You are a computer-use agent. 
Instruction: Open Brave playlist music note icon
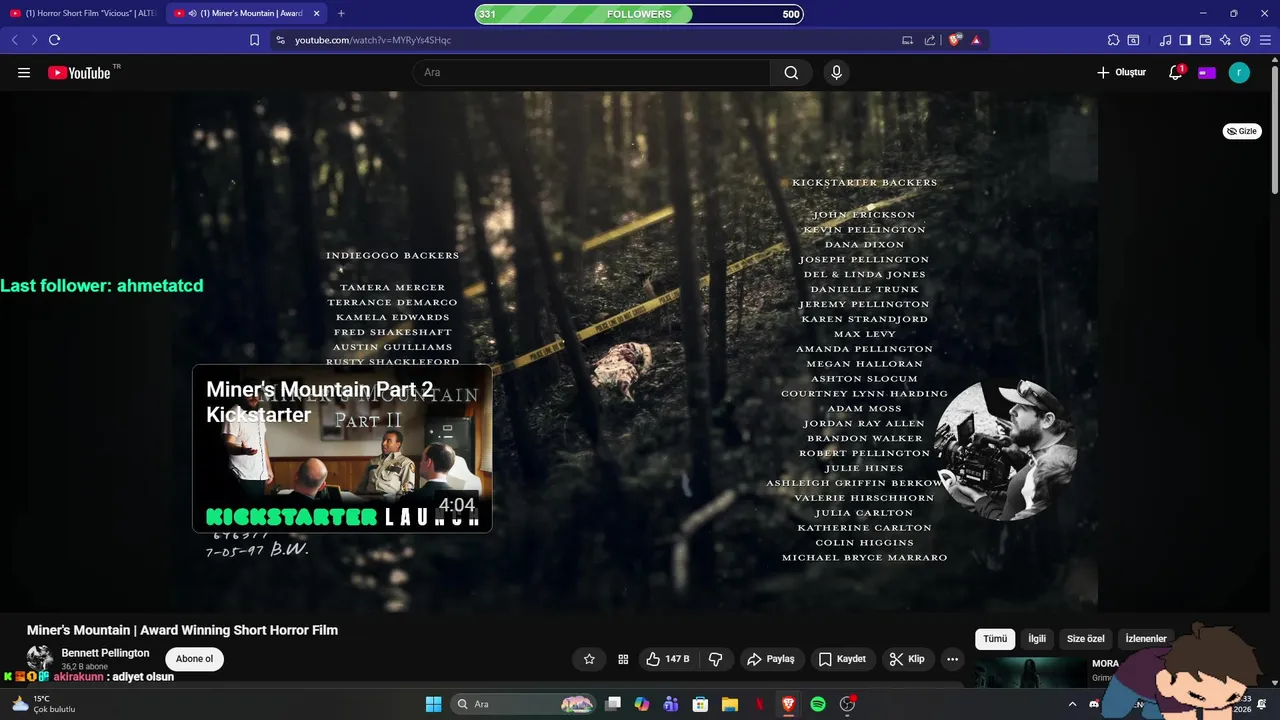coord(1165,40)
